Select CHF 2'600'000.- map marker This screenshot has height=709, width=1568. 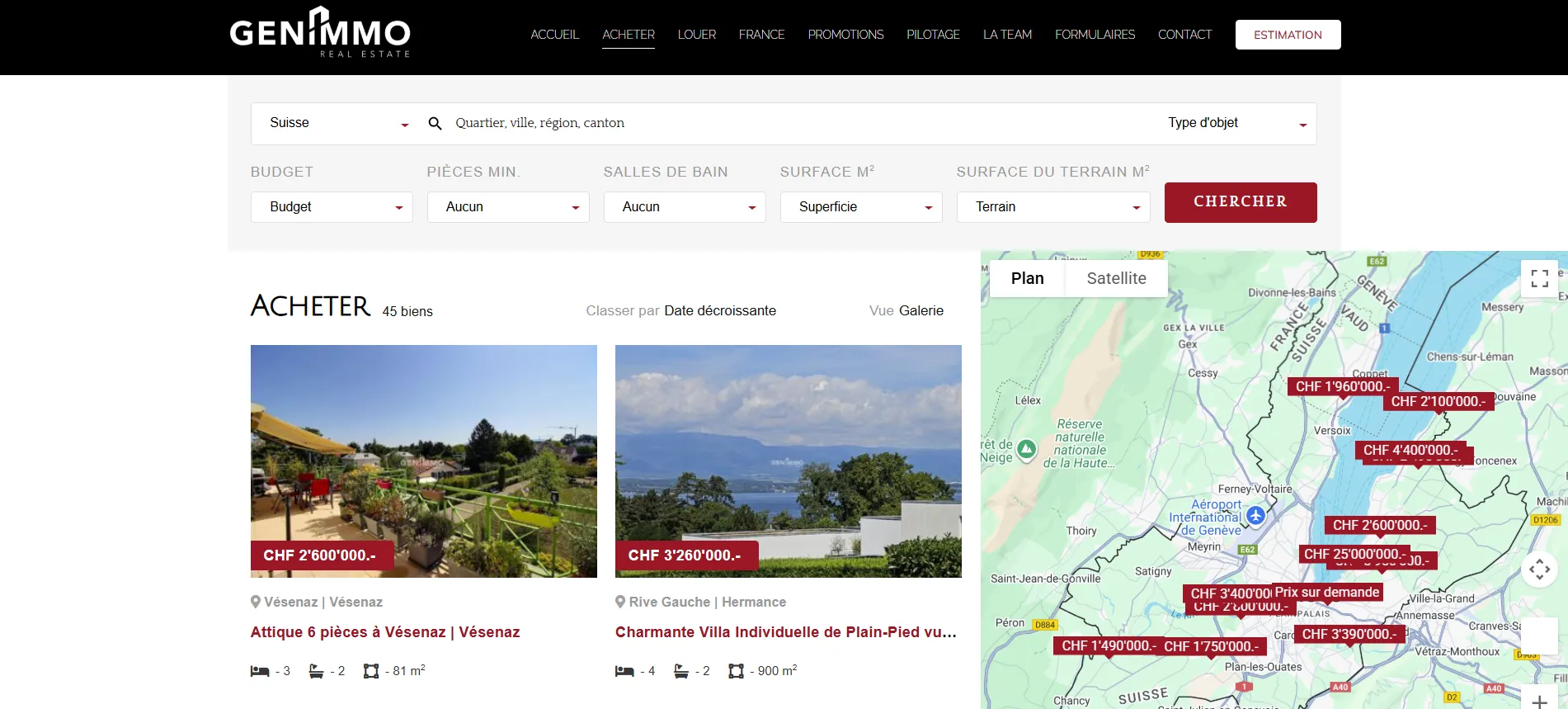point(1380,525)
